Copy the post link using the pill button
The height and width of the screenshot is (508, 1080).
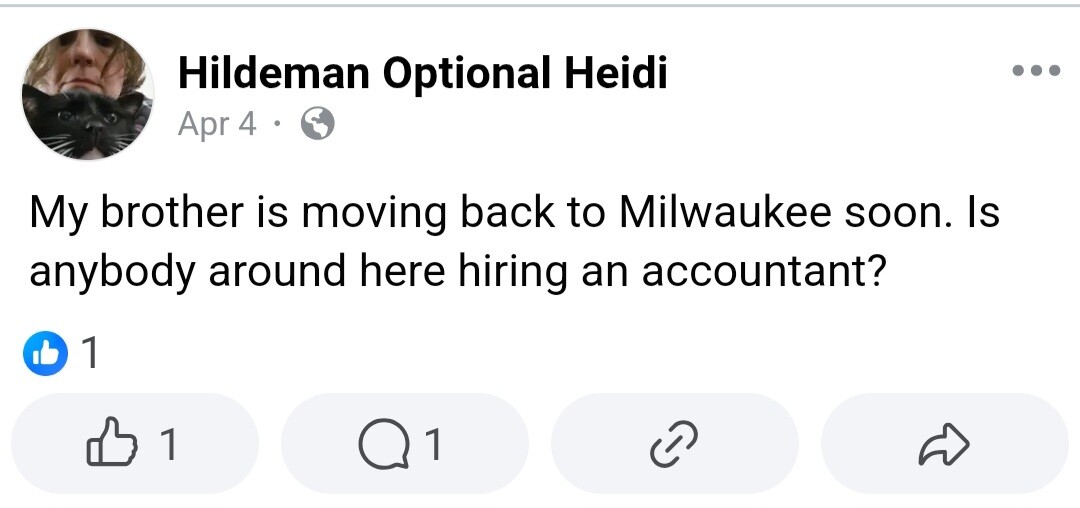[675, 443]
